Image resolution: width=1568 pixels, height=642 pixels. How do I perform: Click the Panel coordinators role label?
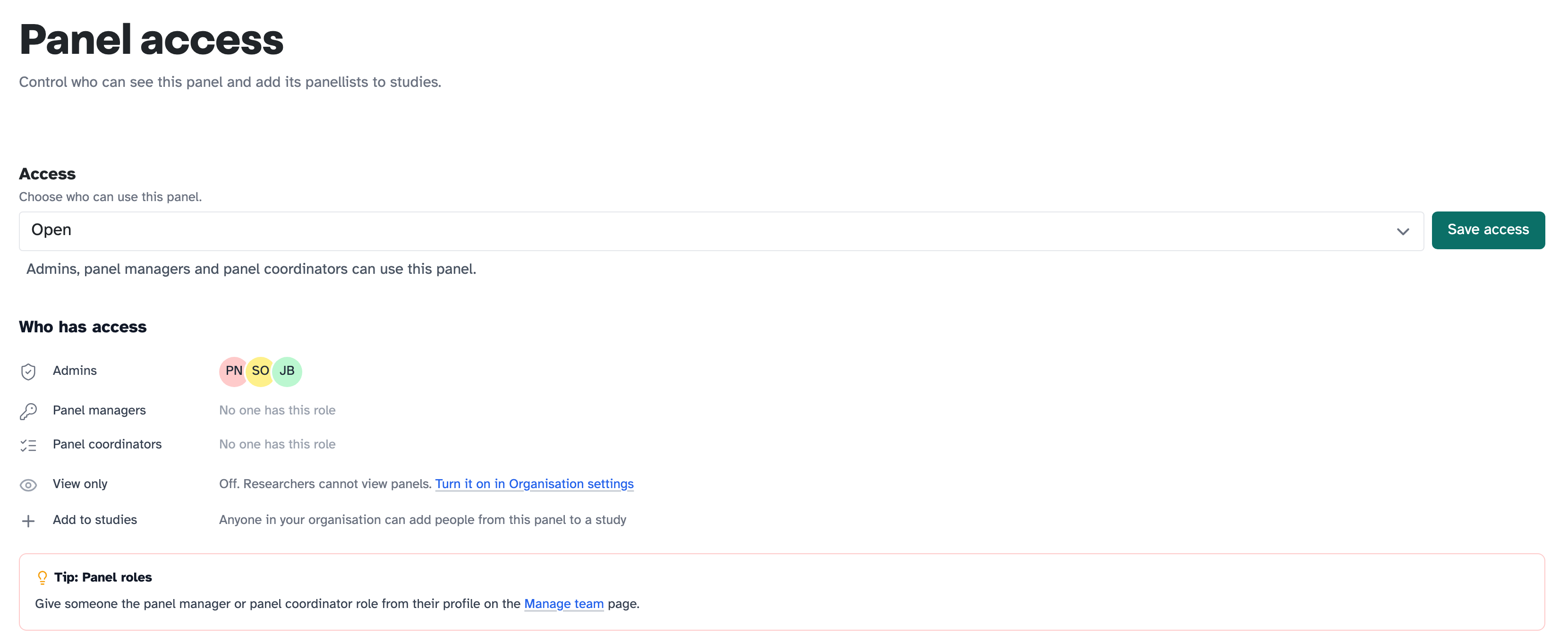107,444
